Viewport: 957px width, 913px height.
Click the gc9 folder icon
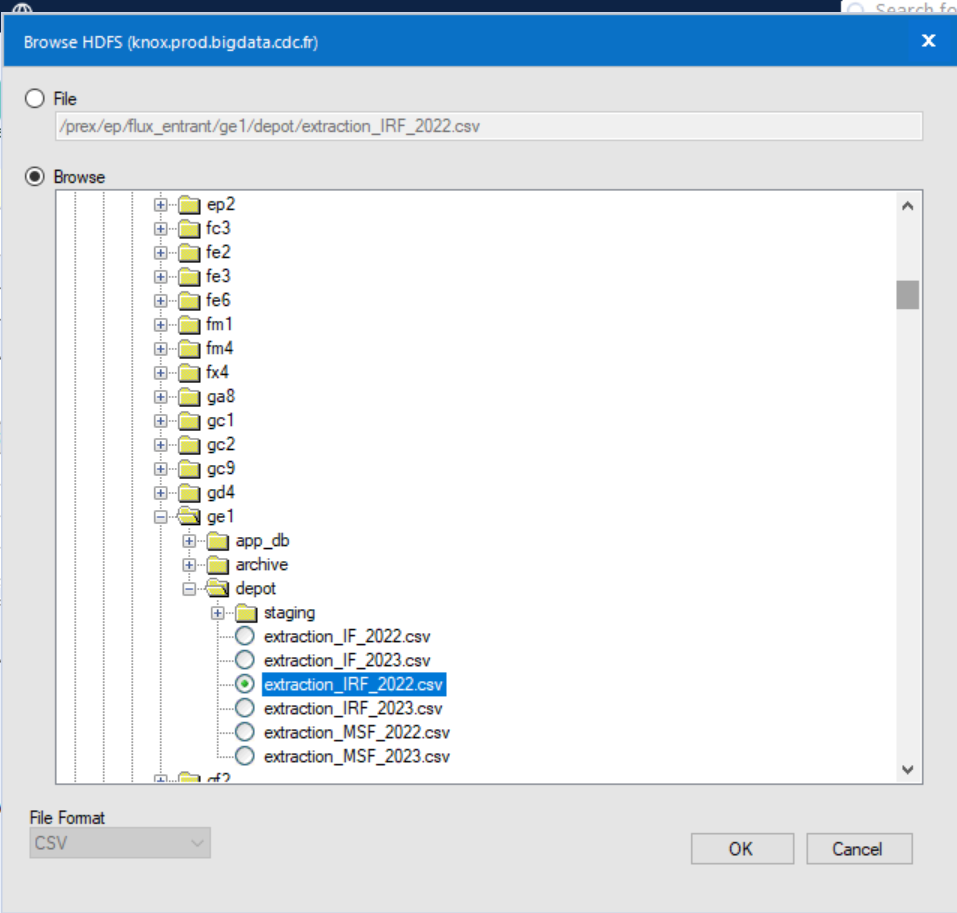point(191,468)
